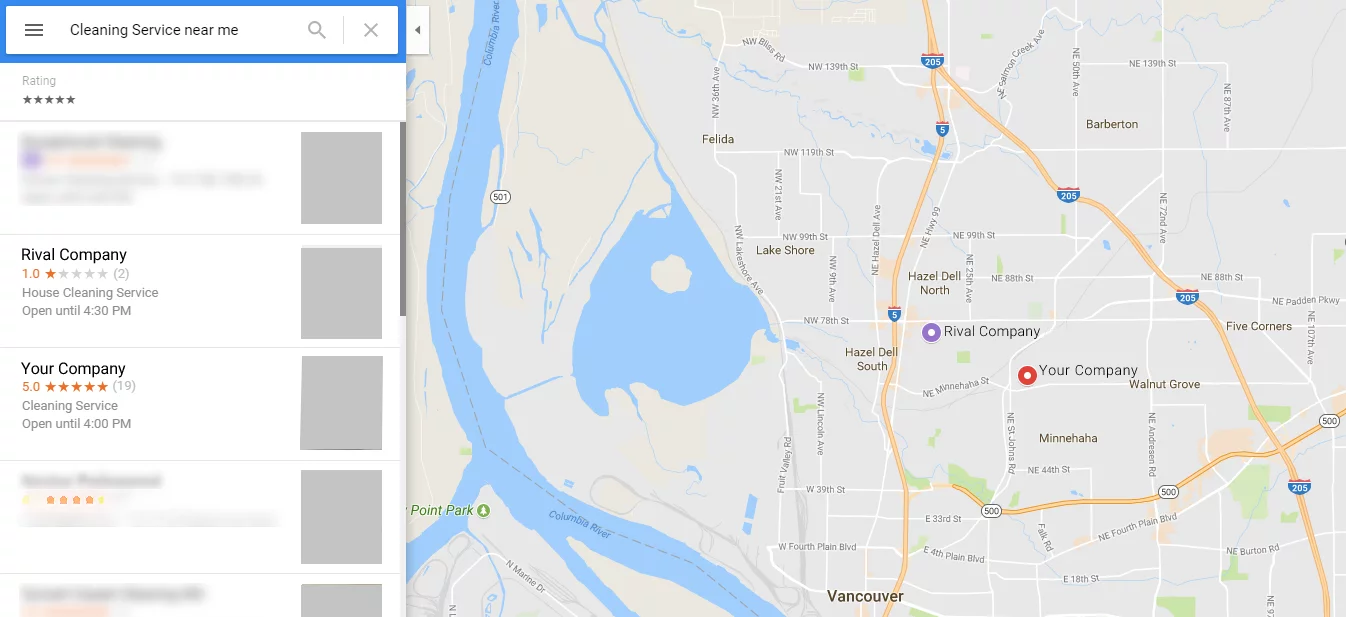The width and height of the screenshot is (1346, 617).
Task: Clear the search with the X icon
Action: (x=371, y=30)
